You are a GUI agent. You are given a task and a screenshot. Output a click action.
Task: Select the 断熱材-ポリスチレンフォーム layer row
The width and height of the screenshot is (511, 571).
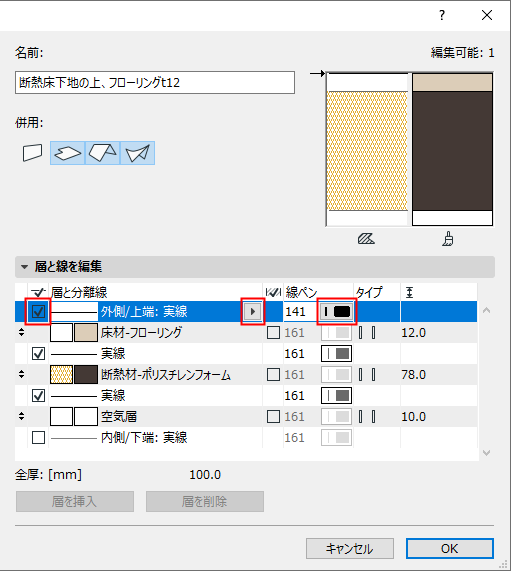coord(246,374)
